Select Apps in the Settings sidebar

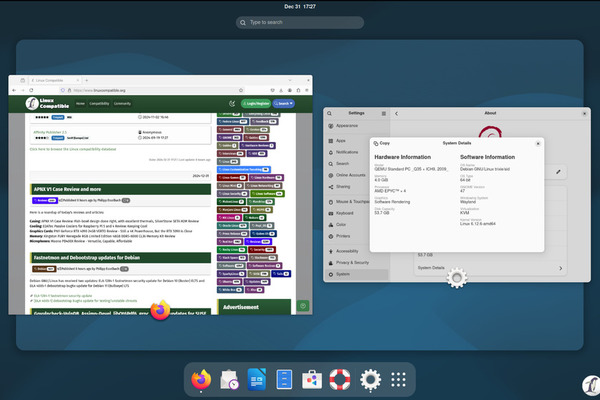tap(356, 141)
